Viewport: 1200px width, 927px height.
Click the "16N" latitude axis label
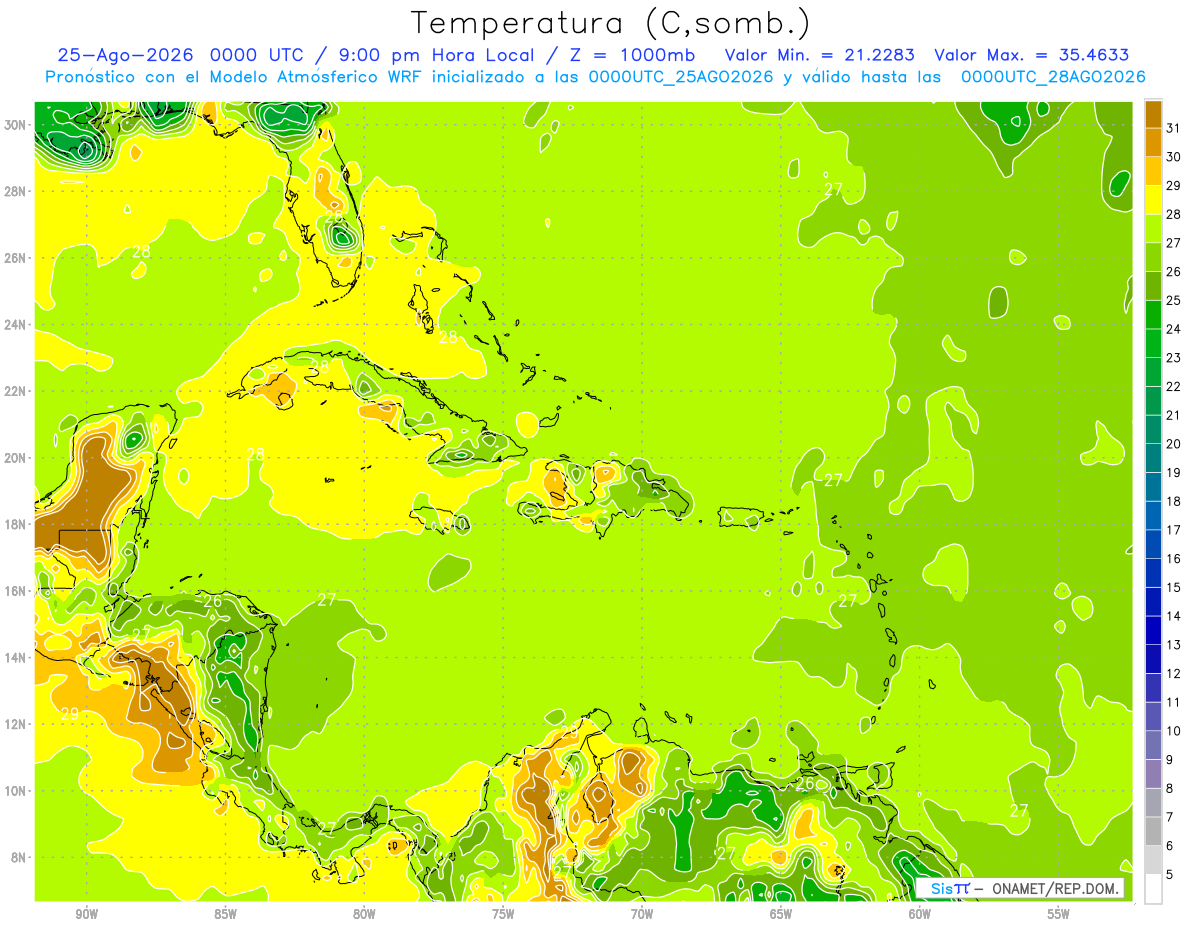pyautogui.click(x=16, y=591)
